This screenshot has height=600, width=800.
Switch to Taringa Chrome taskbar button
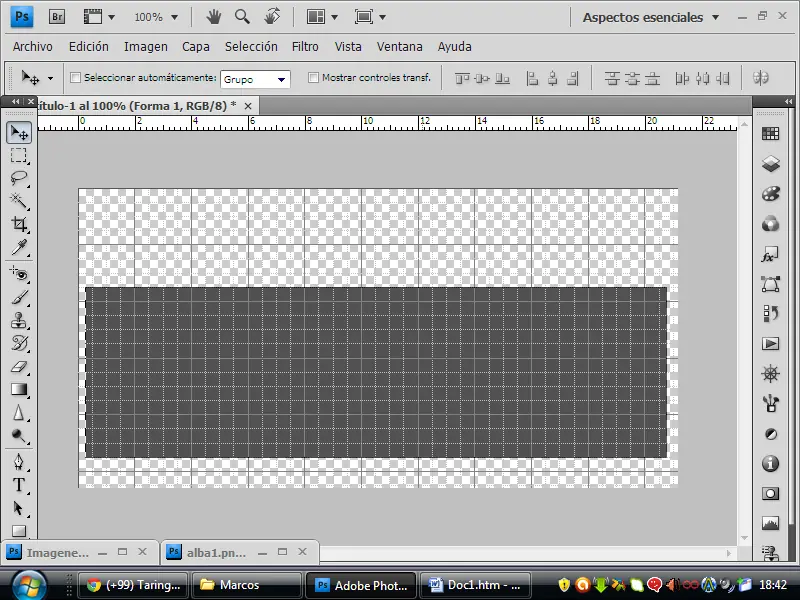point(133,585)
